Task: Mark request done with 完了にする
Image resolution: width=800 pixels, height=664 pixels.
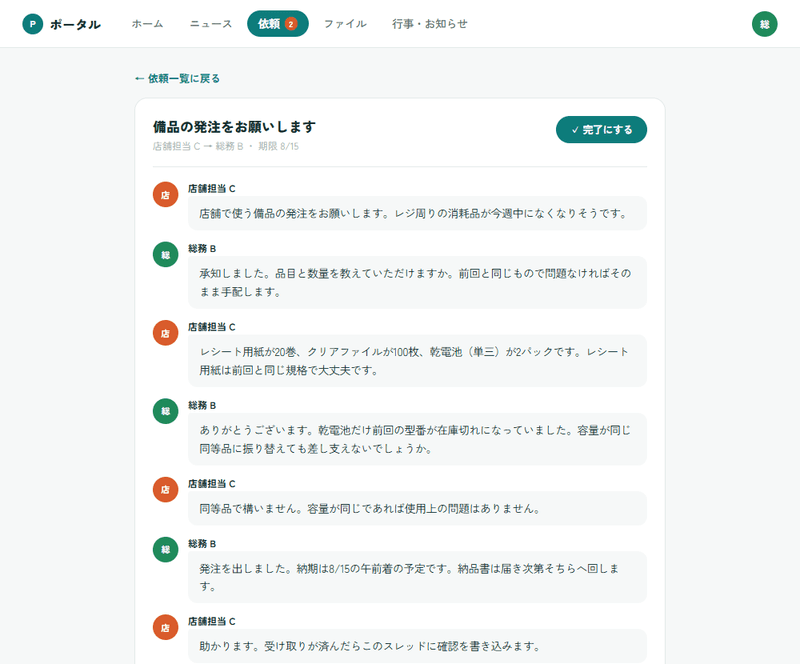Action: pos(601,130)
